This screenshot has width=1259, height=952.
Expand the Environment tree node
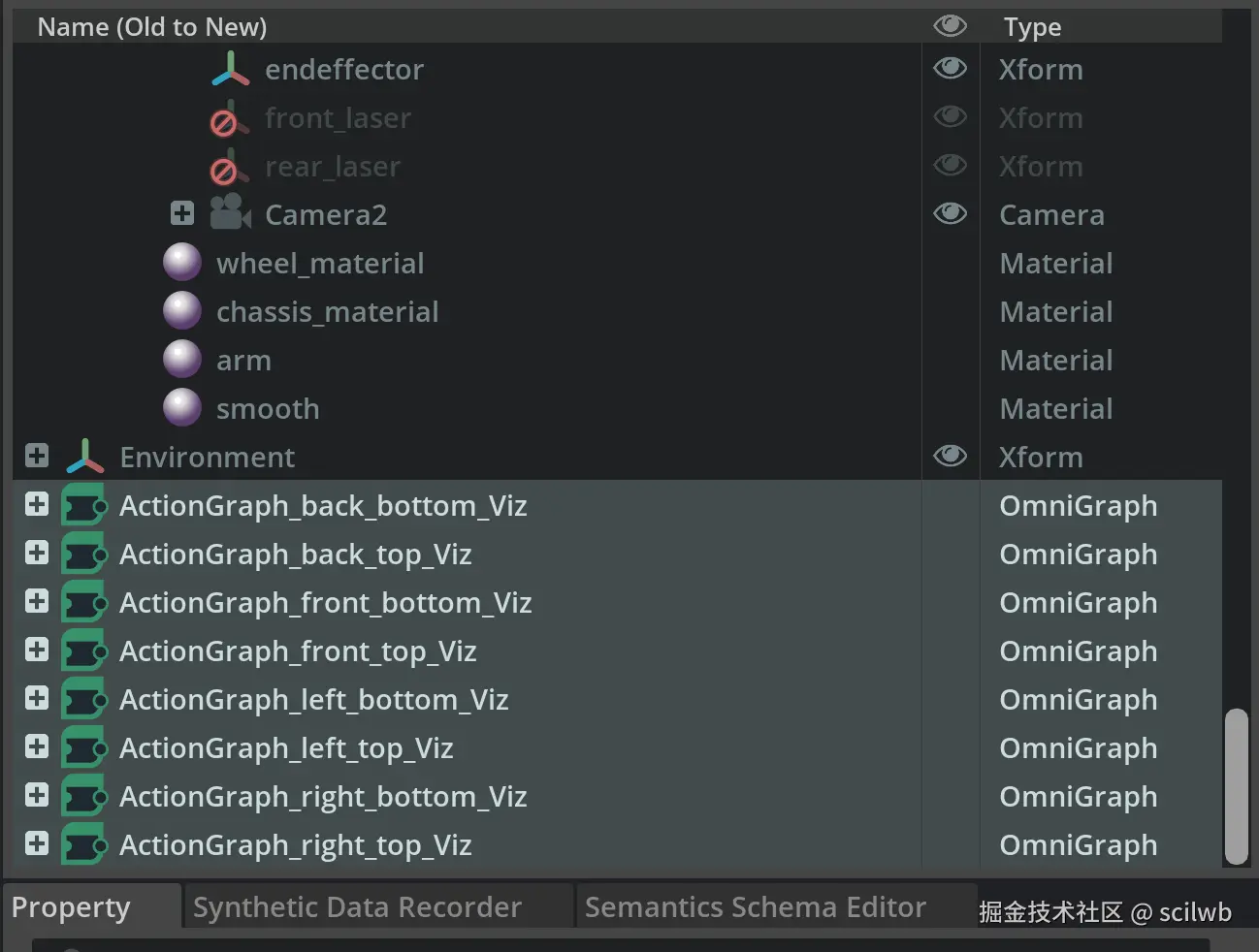tap(37, 456)
